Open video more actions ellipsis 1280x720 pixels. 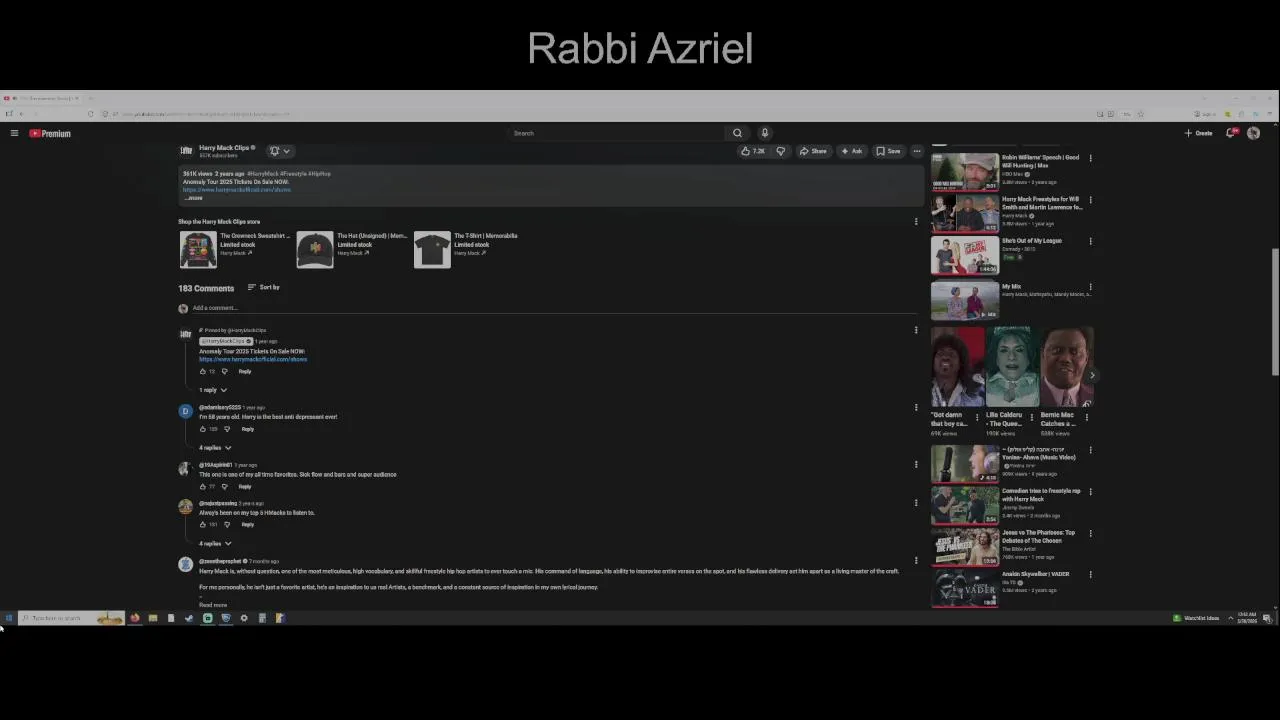(x=917, y=151)
